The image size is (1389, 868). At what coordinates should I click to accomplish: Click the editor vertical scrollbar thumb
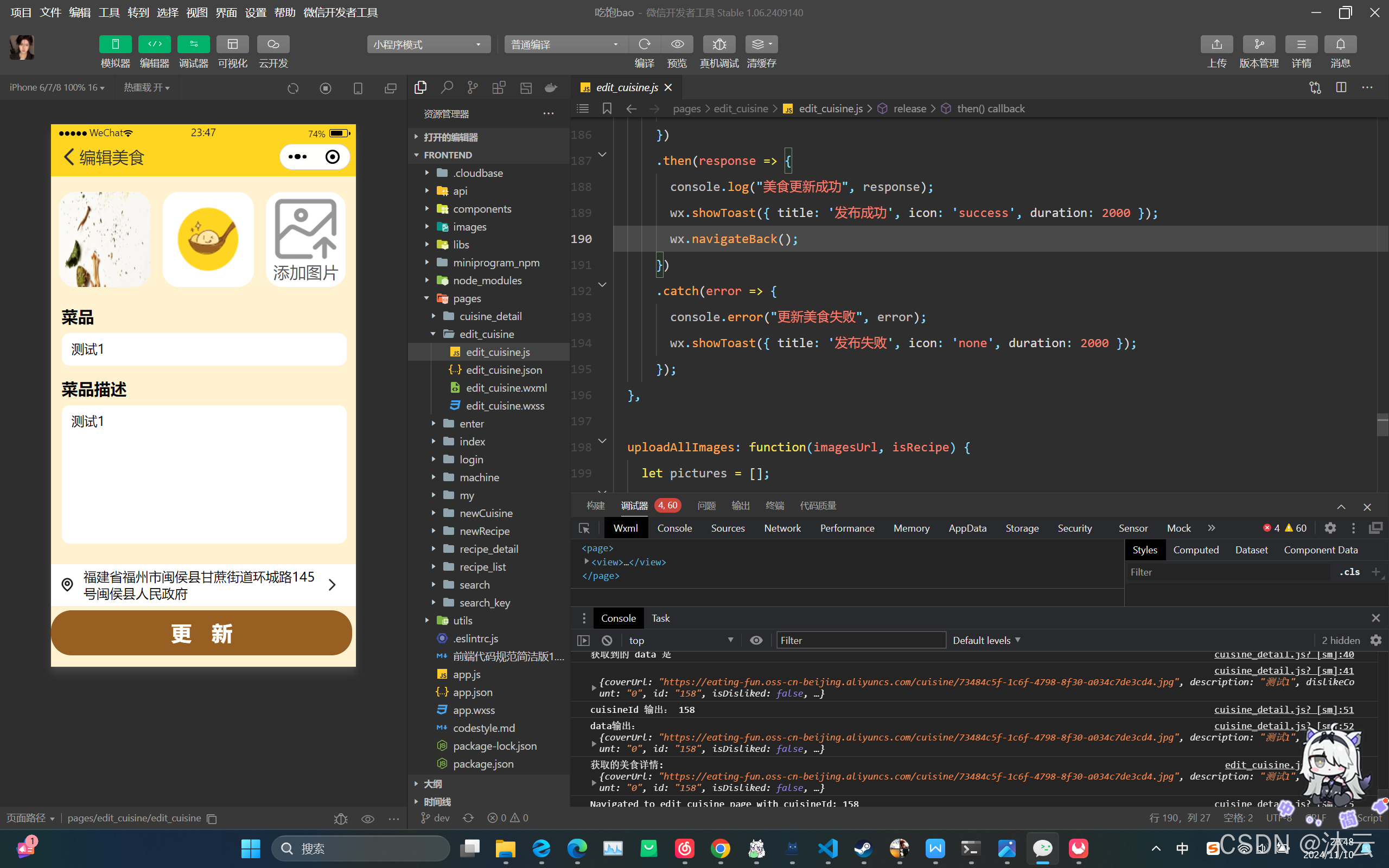point(1382,425)
